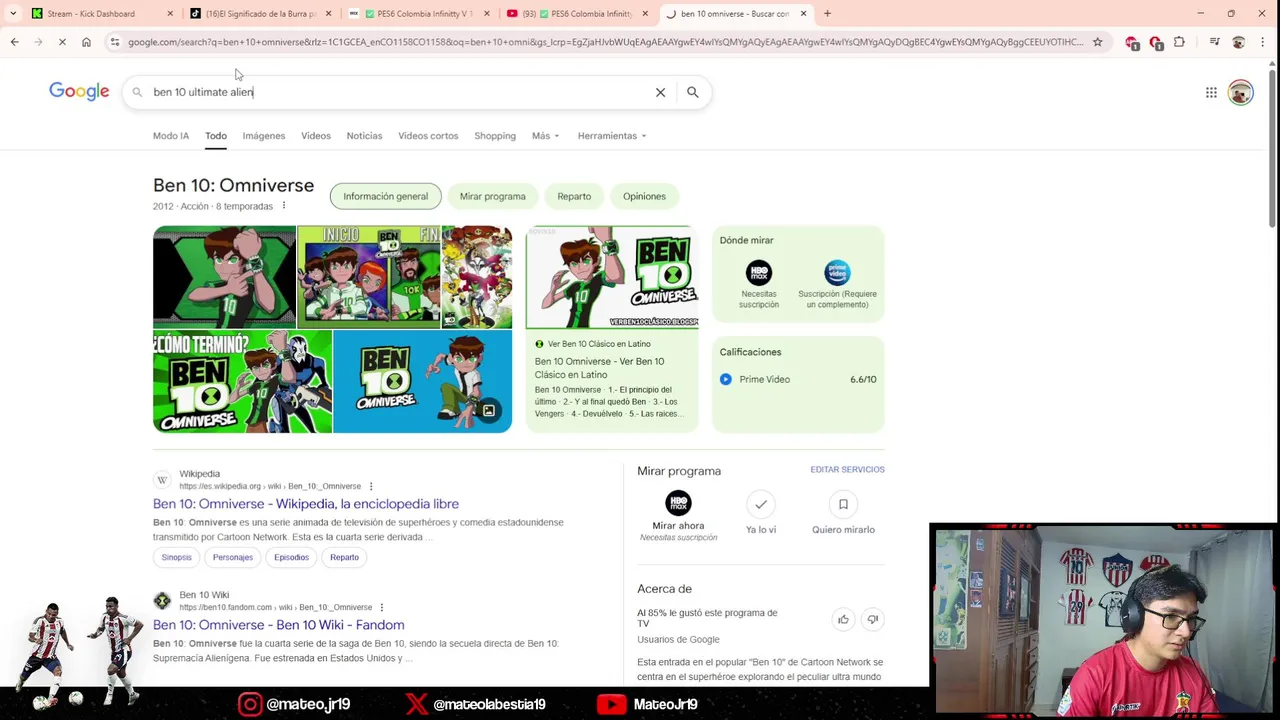1280x720 pixels.
Task: Select the HBO Max icon under Dónde mirar
Action: 758,273
